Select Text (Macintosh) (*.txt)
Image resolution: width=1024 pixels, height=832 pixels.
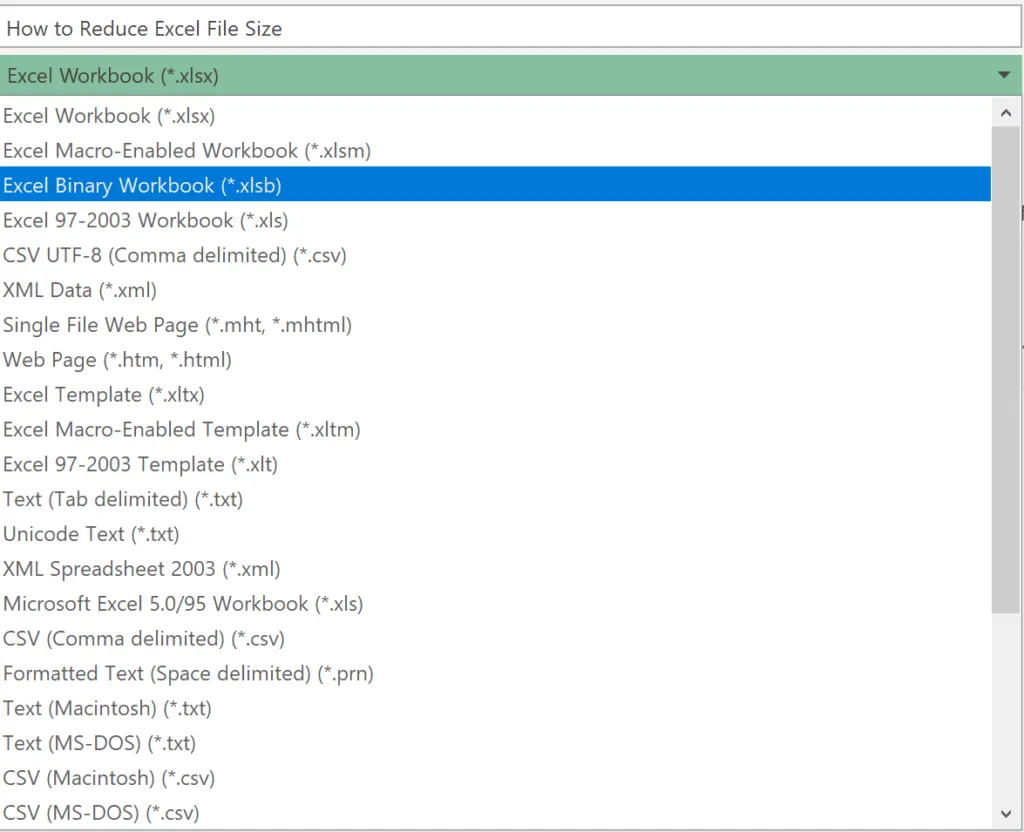point(496,708)
